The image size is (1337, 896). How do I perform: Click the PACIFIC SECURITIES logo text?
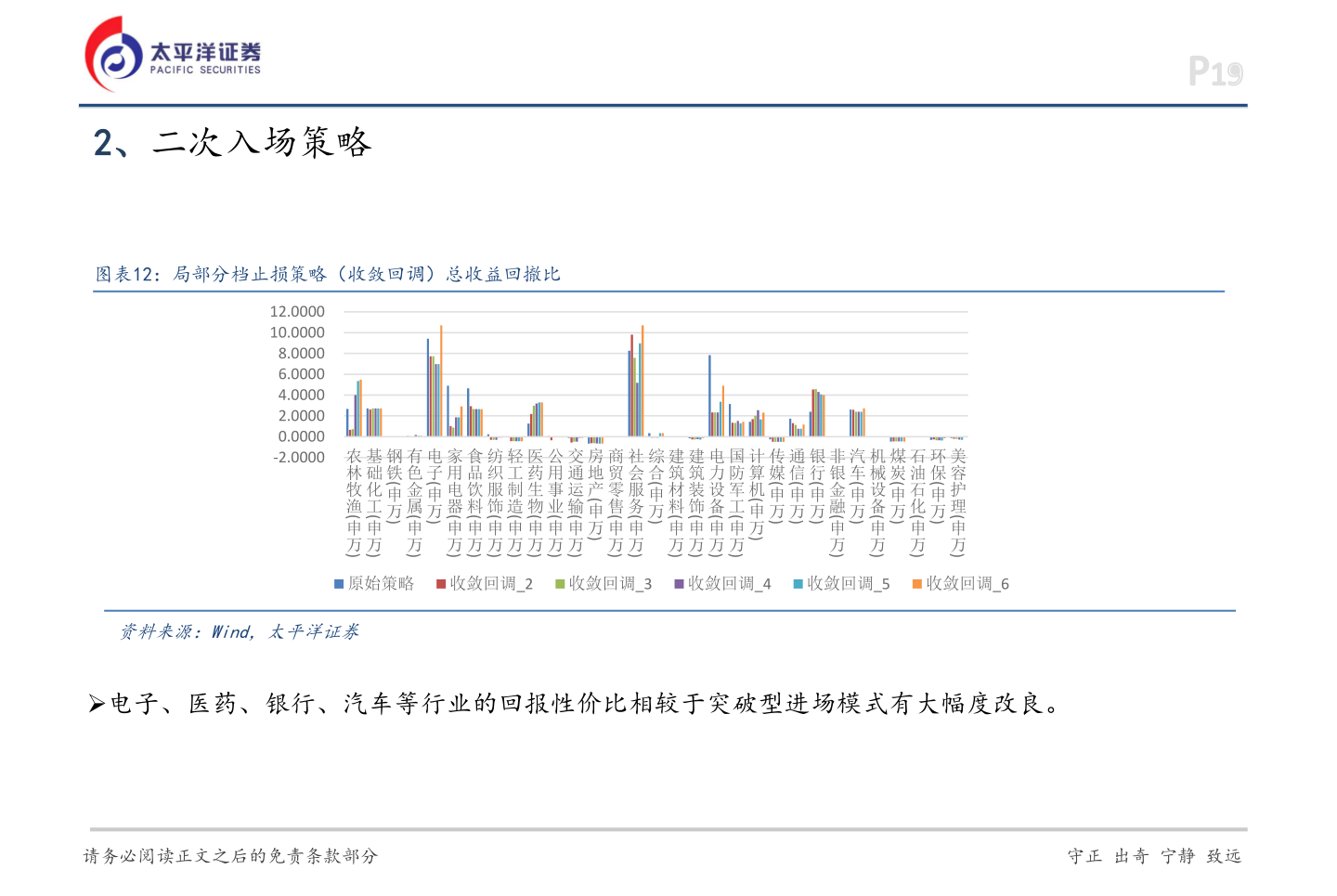tap(205, 70)
